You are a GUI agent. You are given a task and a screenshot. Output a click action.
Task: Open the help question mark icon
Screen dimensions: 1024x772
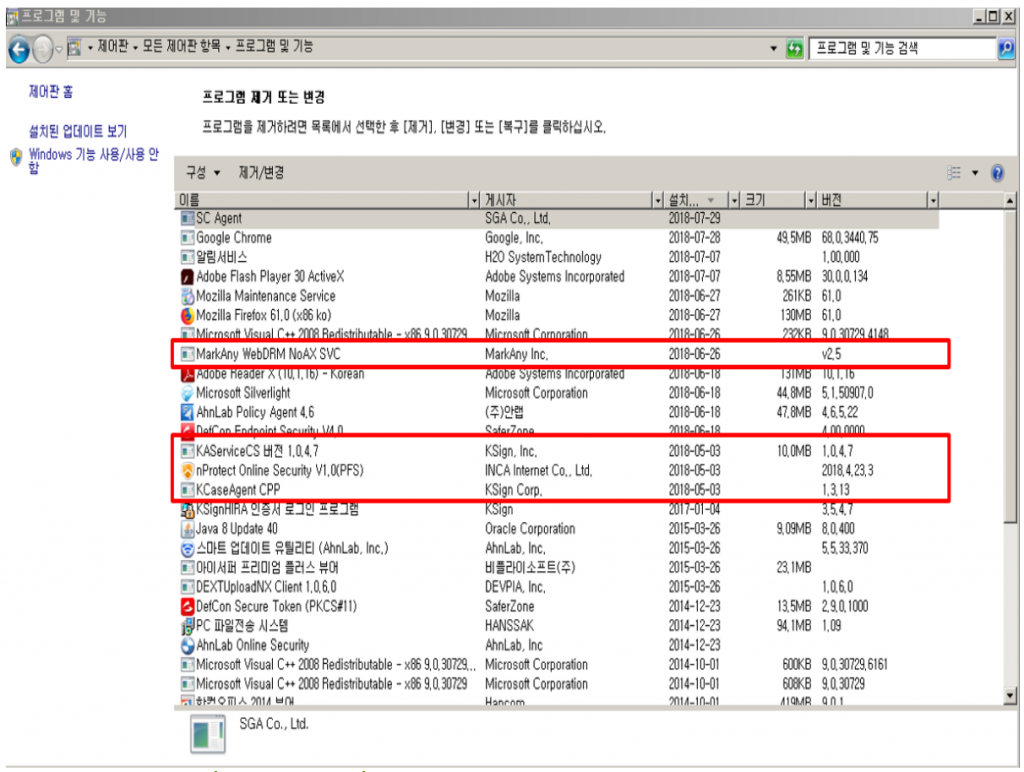(x=997, y=173)
